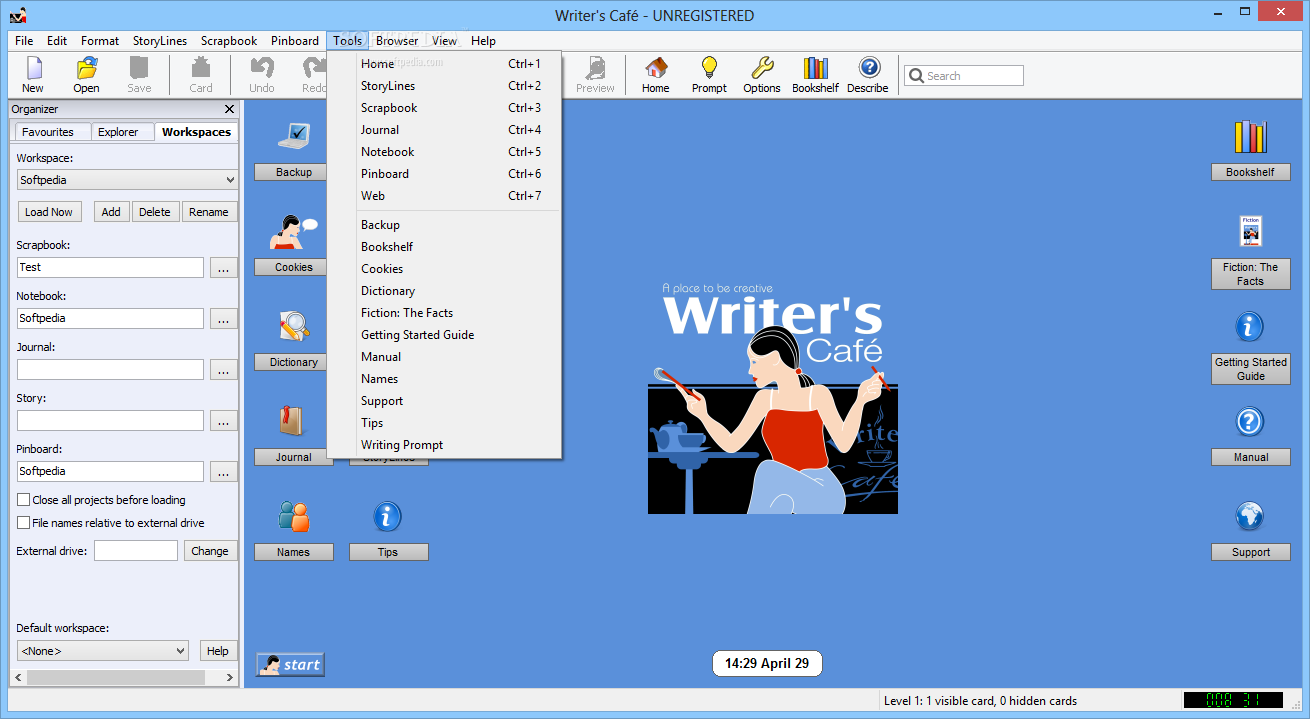1310x719 pixels.
Task: Click the Help button in Organizer
Action: [x=218, y=651]
